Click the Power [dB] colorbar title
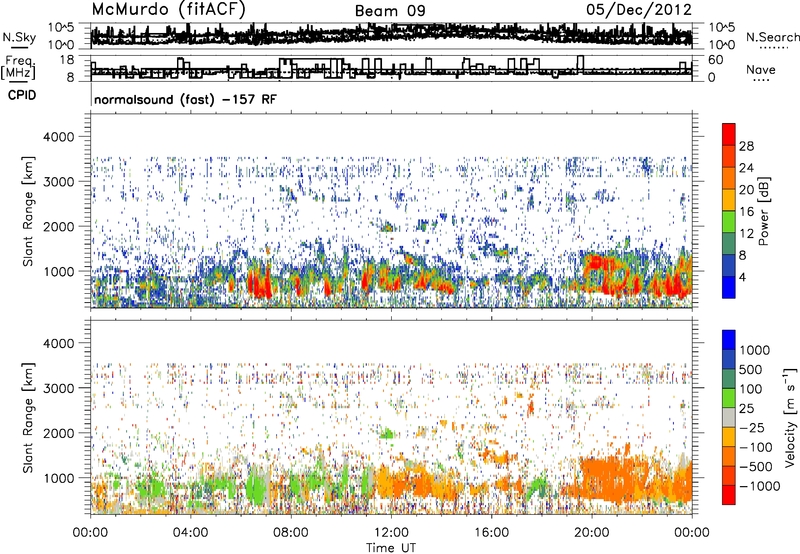Image resolution: width=800 pixels, height=554 pixels. 764,211
